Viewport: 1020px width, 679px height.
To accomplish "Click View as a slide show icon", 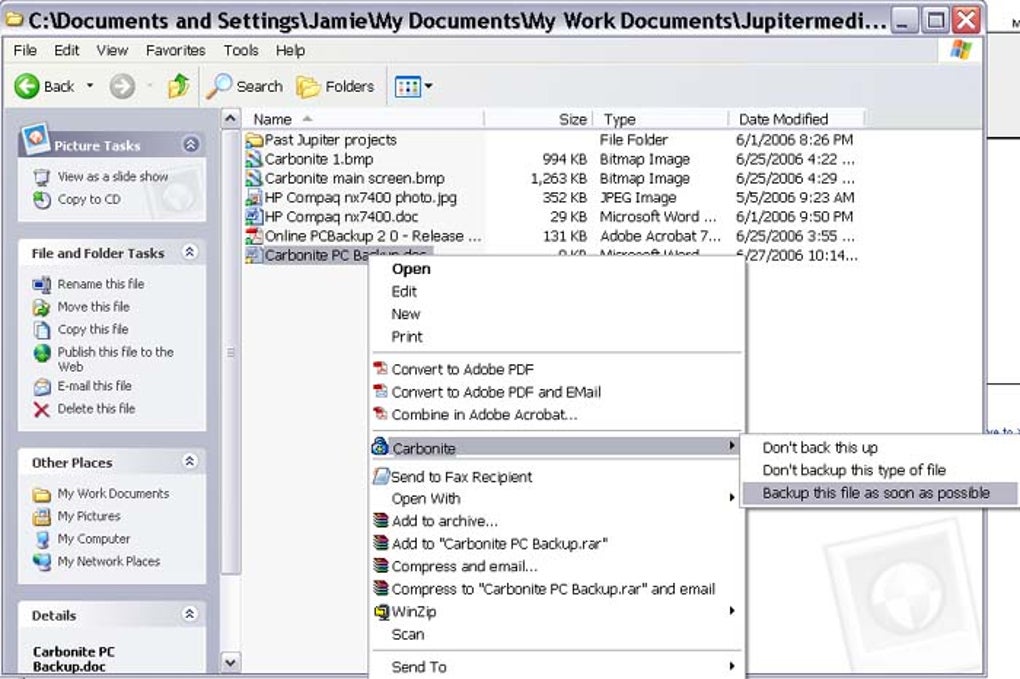I will point(42,177).
